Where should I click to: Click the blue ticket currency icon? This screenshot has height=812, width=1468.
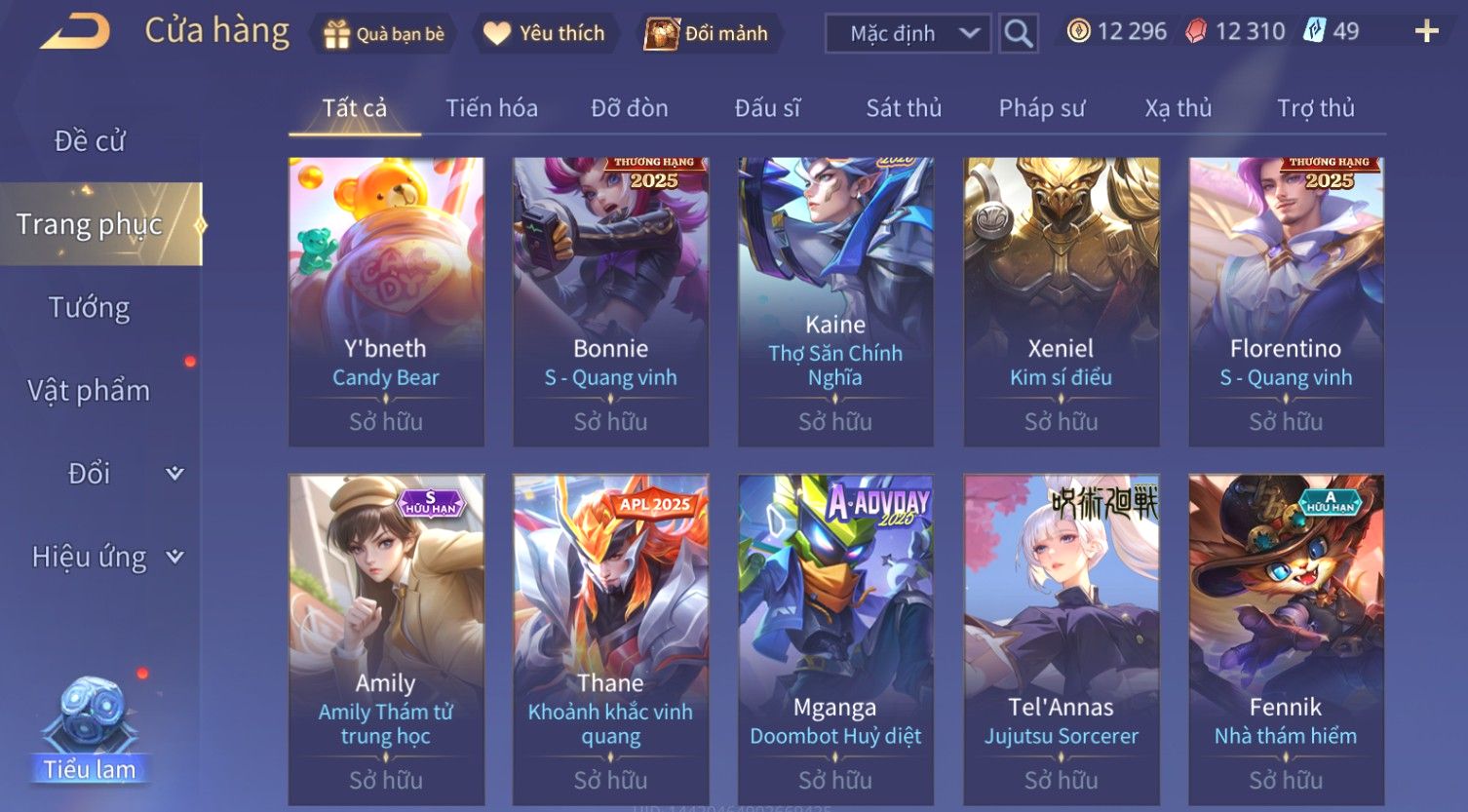coord(1315,31)
